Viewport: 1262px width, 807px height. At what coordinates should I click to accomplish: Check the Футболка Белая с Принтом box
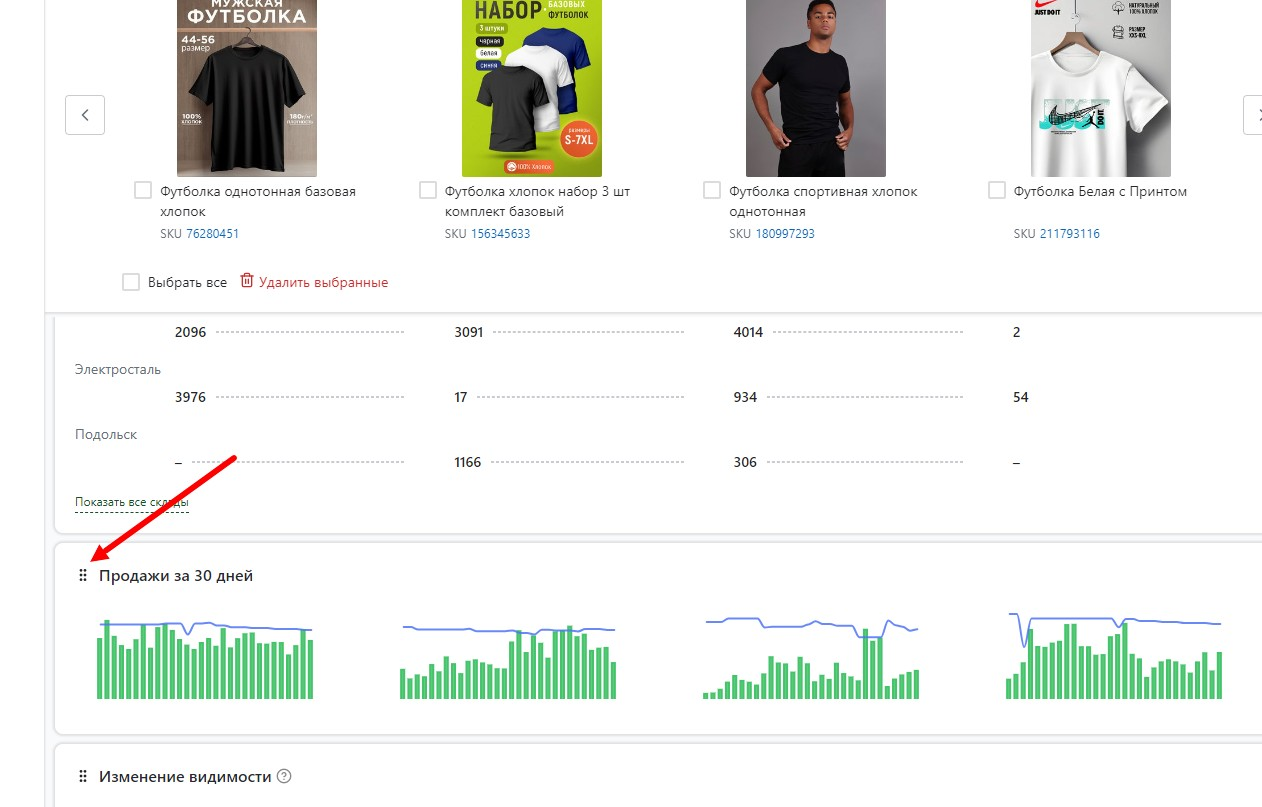pyautogui.click(x=997, y=191)
